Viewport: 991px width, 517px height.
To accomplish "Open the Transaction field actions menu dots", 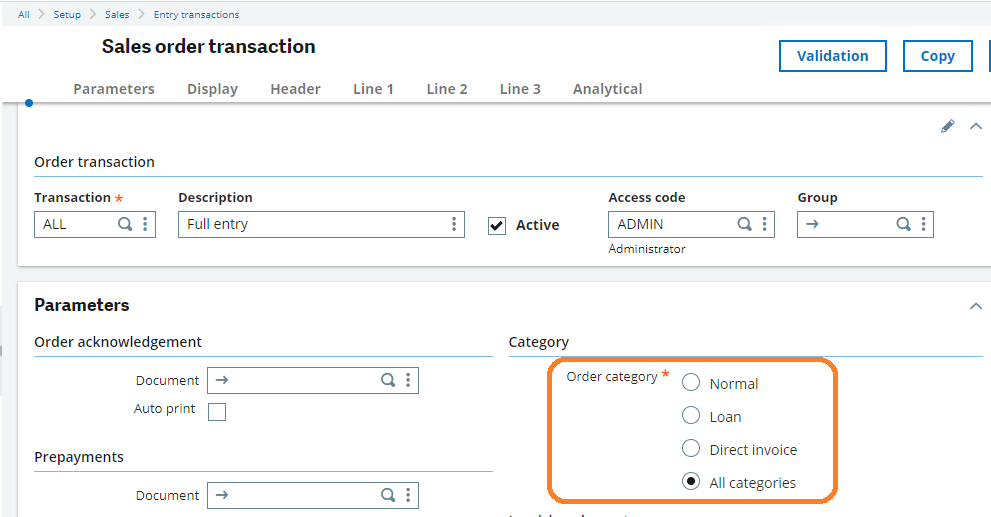I will coord(145,224).
